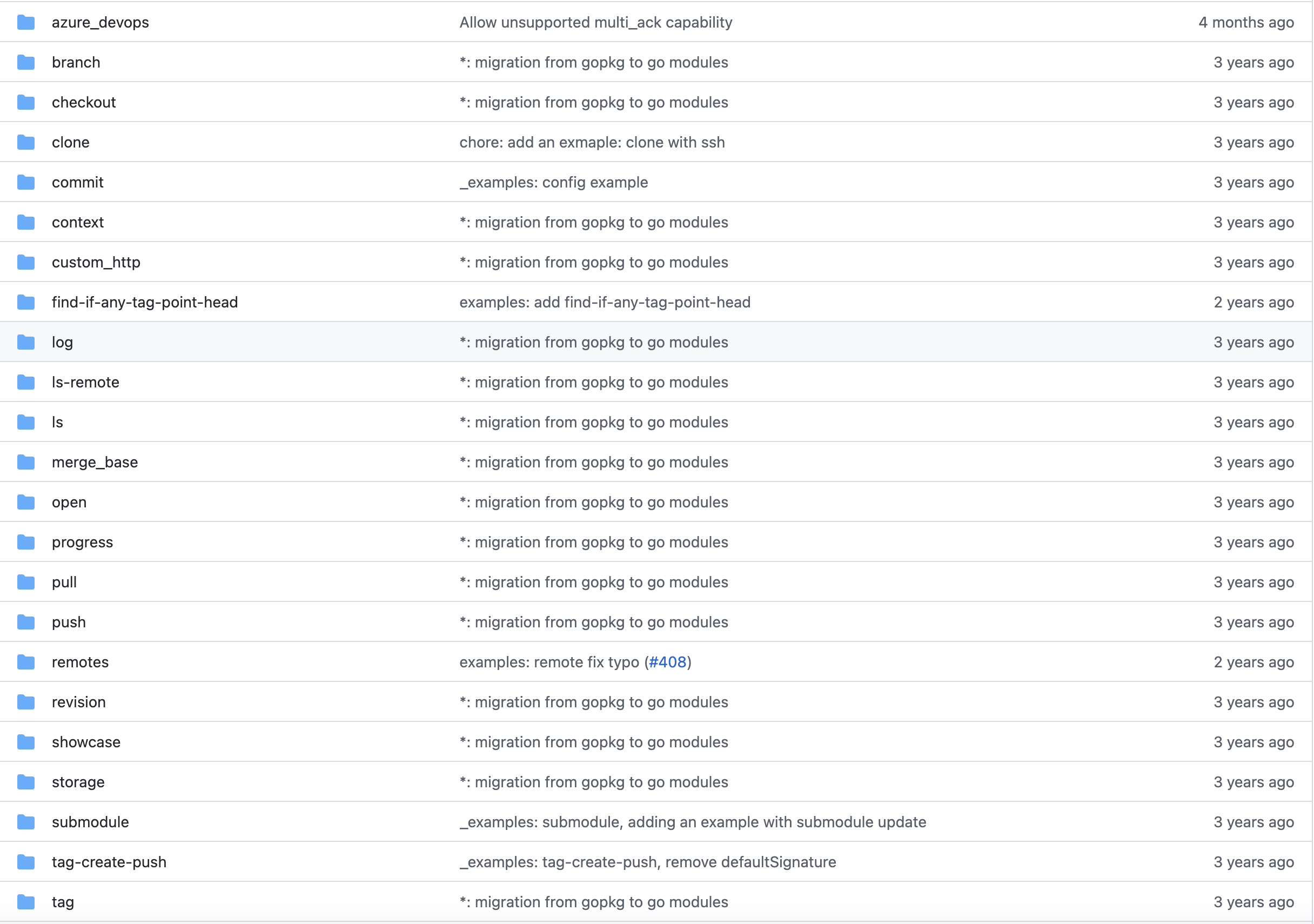Screen dimensions: 1314x924
Task: Open the find-if-any-tag-point-head directory
Action: pyautogui.click(x=144, y=302)
